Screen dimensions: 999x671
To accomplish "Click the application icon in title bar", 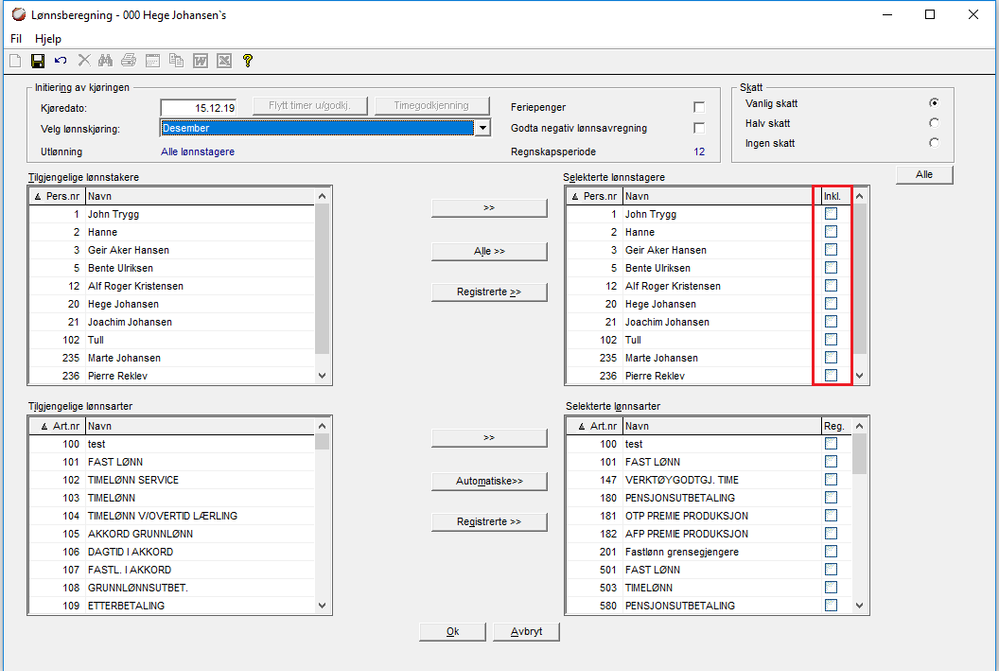I will point(18,14).
